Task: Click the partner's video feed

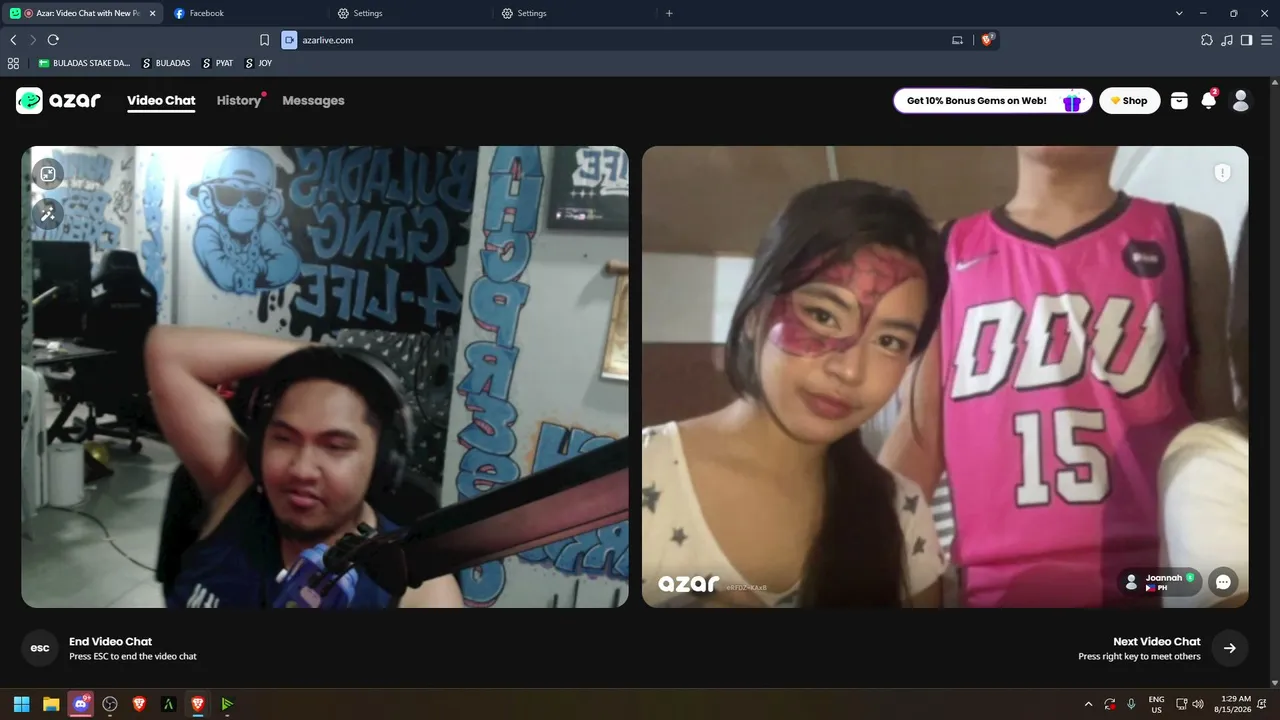Action: click(x=945, y=377)
